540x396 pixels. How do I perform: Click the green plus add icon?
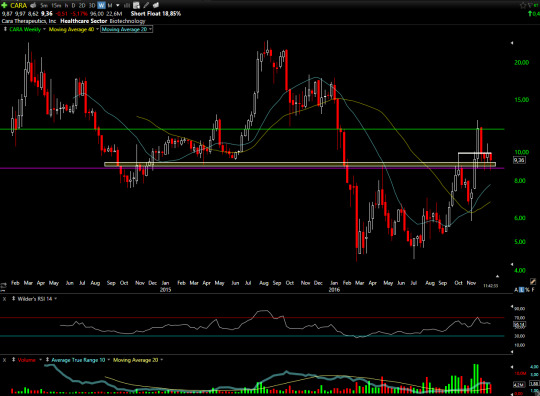(4, 5)
